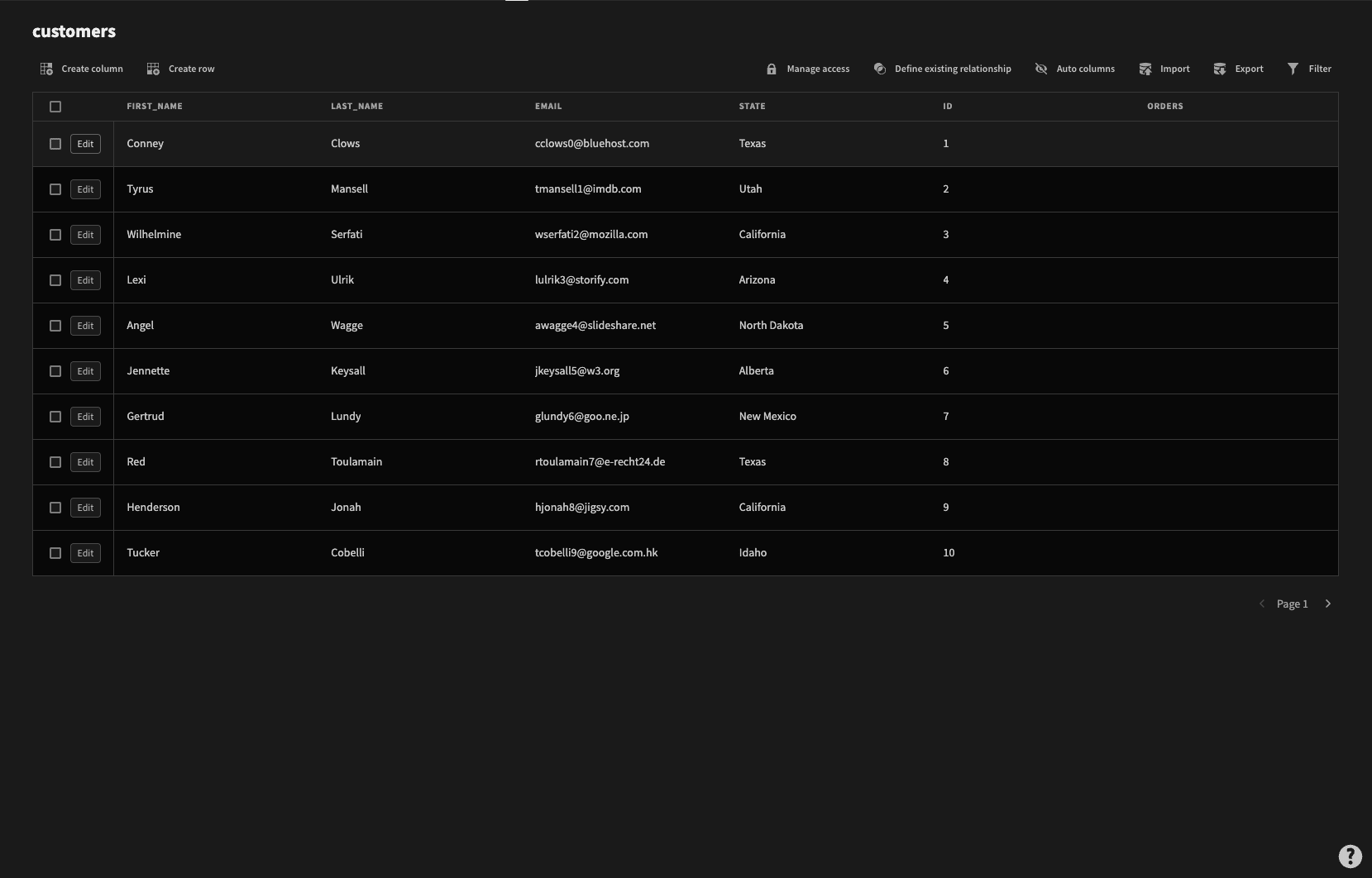Open the help question mark icon
This screenshot has height=878, width=1372.
tap(1350, 857)
